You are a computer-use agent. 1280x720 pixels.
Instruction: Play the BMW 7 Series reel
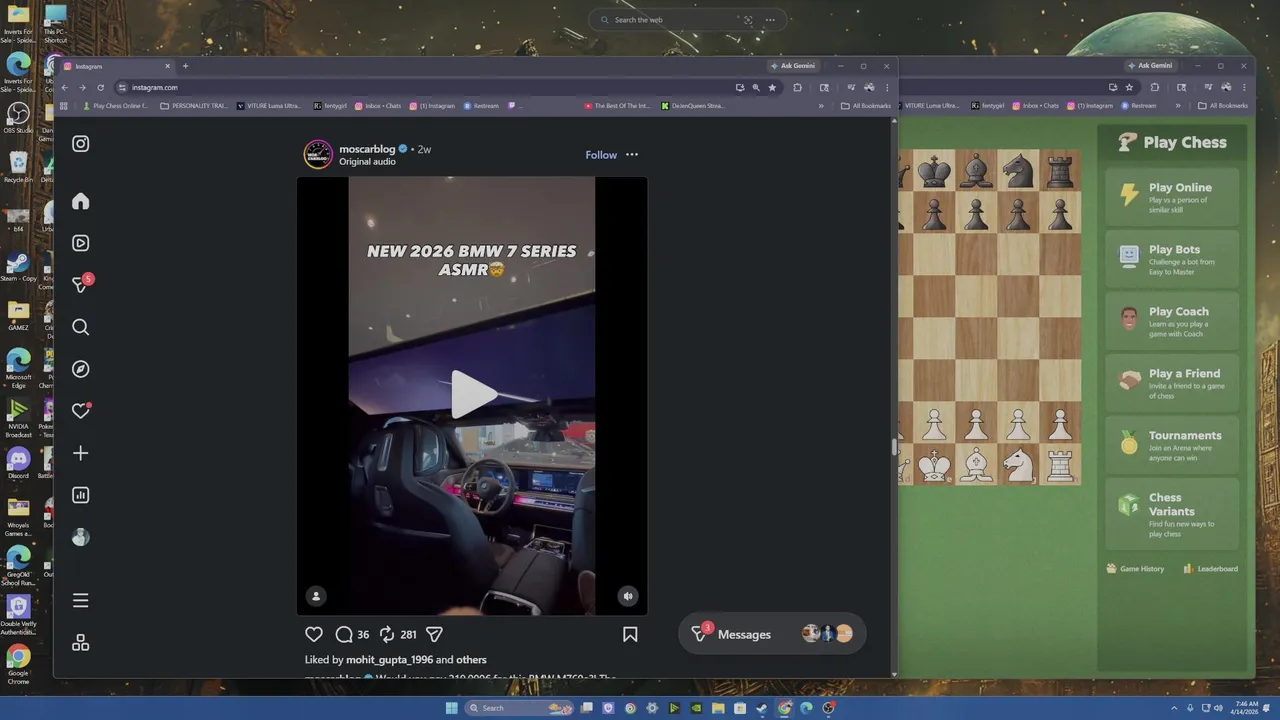tap(472, 394)
